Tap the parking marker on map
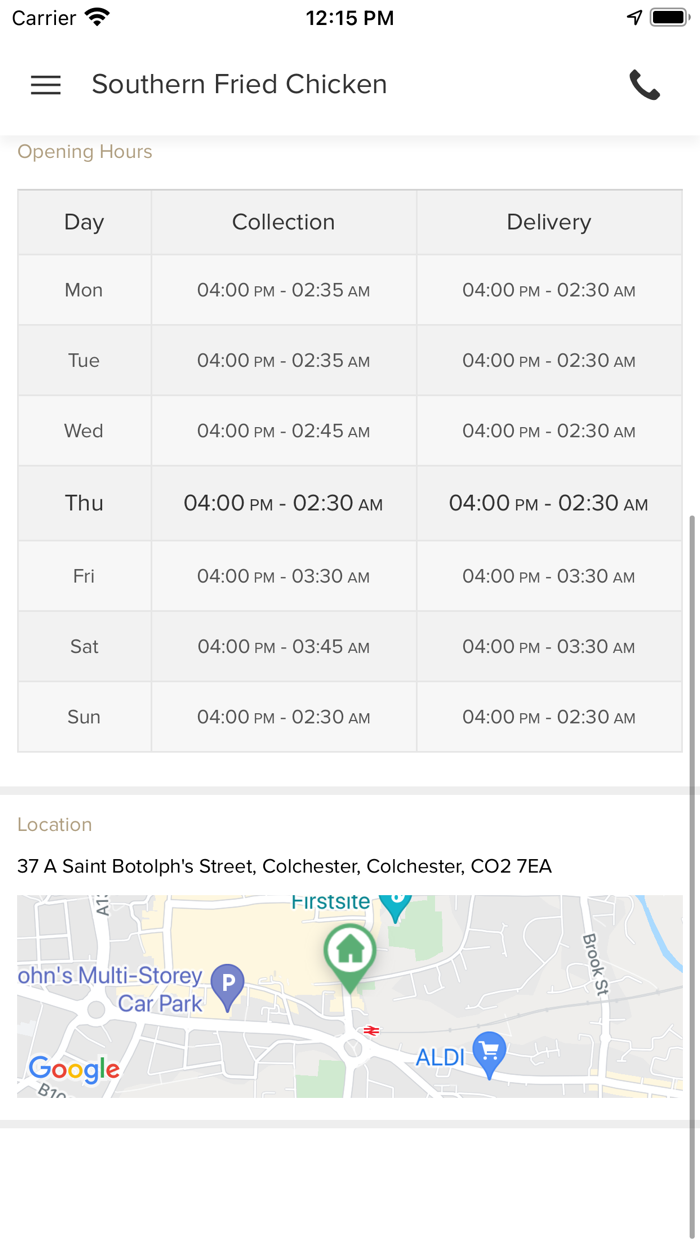700x1244 pixels. coord(228,984)
